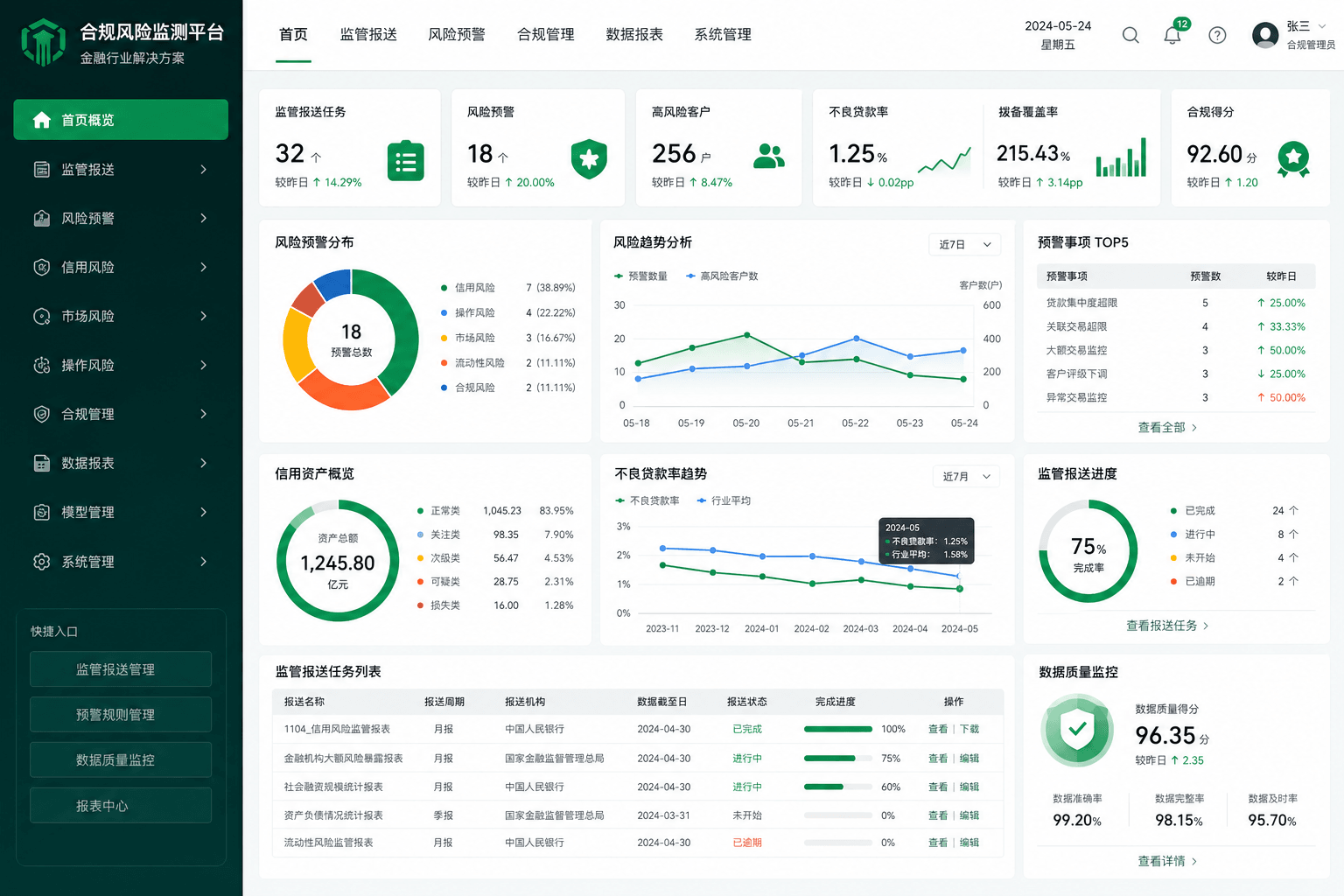Image resolution: width=1344 pixels, height=896 pixels.
Task: Switch to 合规管理 top tab
Action: 546,34
